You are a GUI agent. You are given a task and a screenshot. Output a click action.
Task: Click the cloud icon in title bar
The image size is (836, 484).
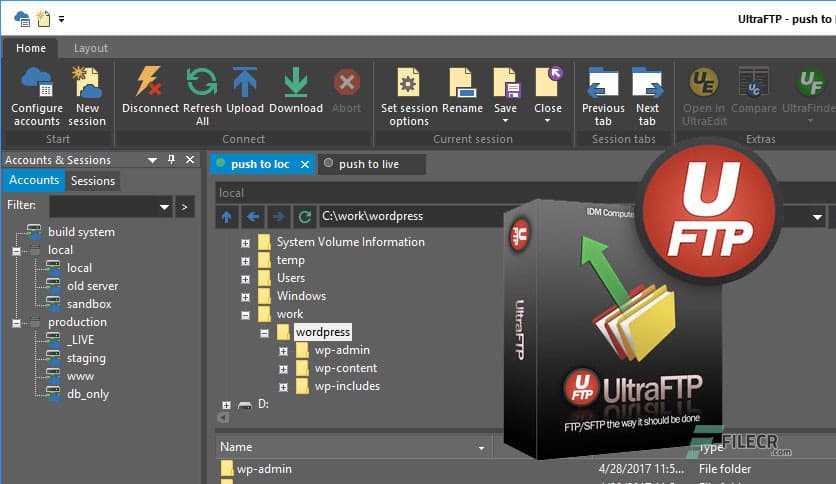point(22,19)
